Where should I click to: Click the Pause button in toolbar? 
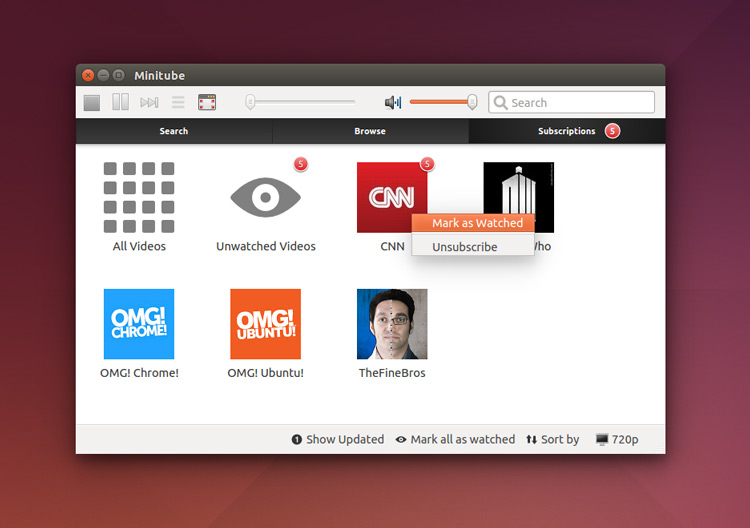coord(121,102)
